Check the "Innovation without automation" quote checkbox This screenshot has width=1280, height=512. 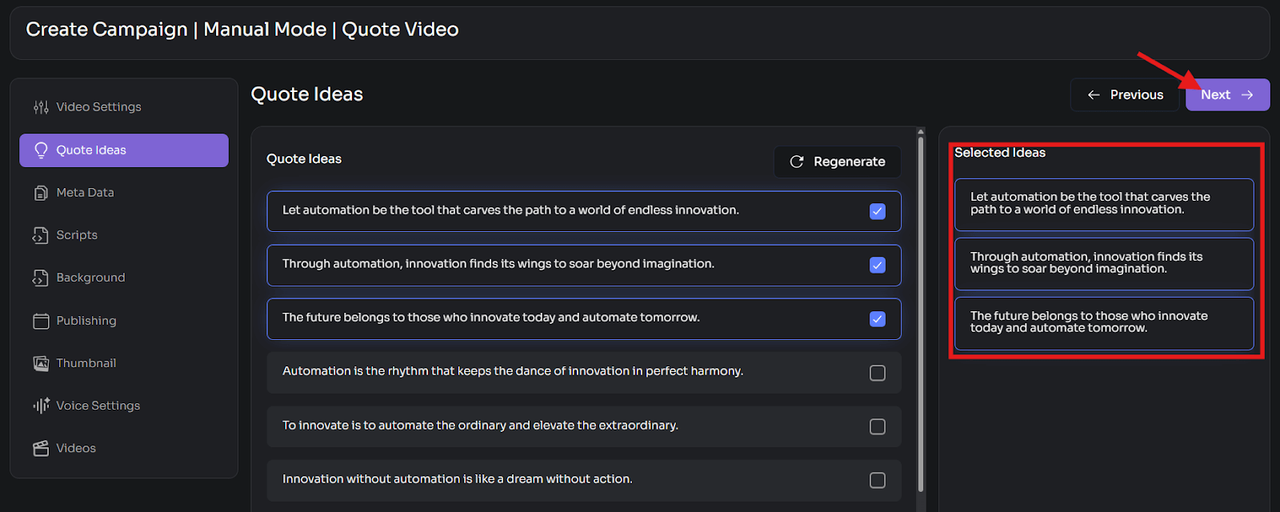coord(877,480)
